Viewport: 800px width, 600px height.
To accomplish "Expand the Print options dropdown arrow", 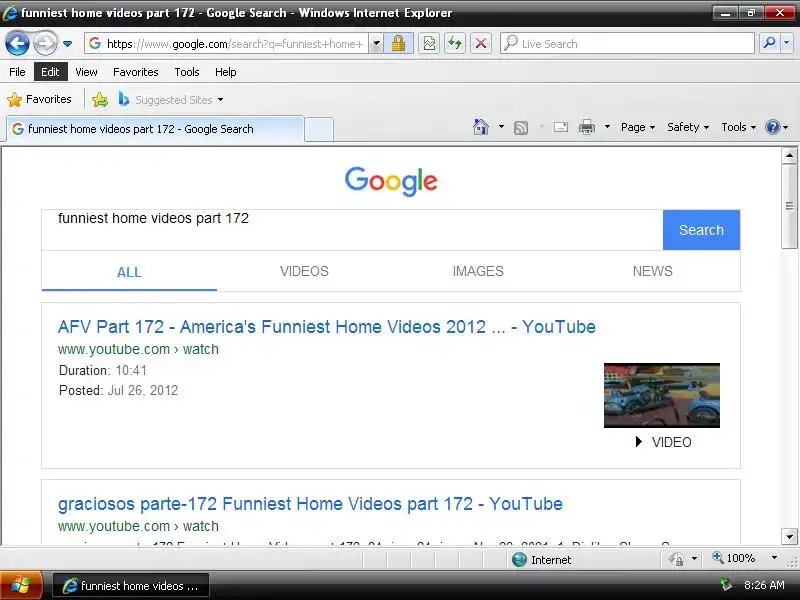I will pos(607,127).
